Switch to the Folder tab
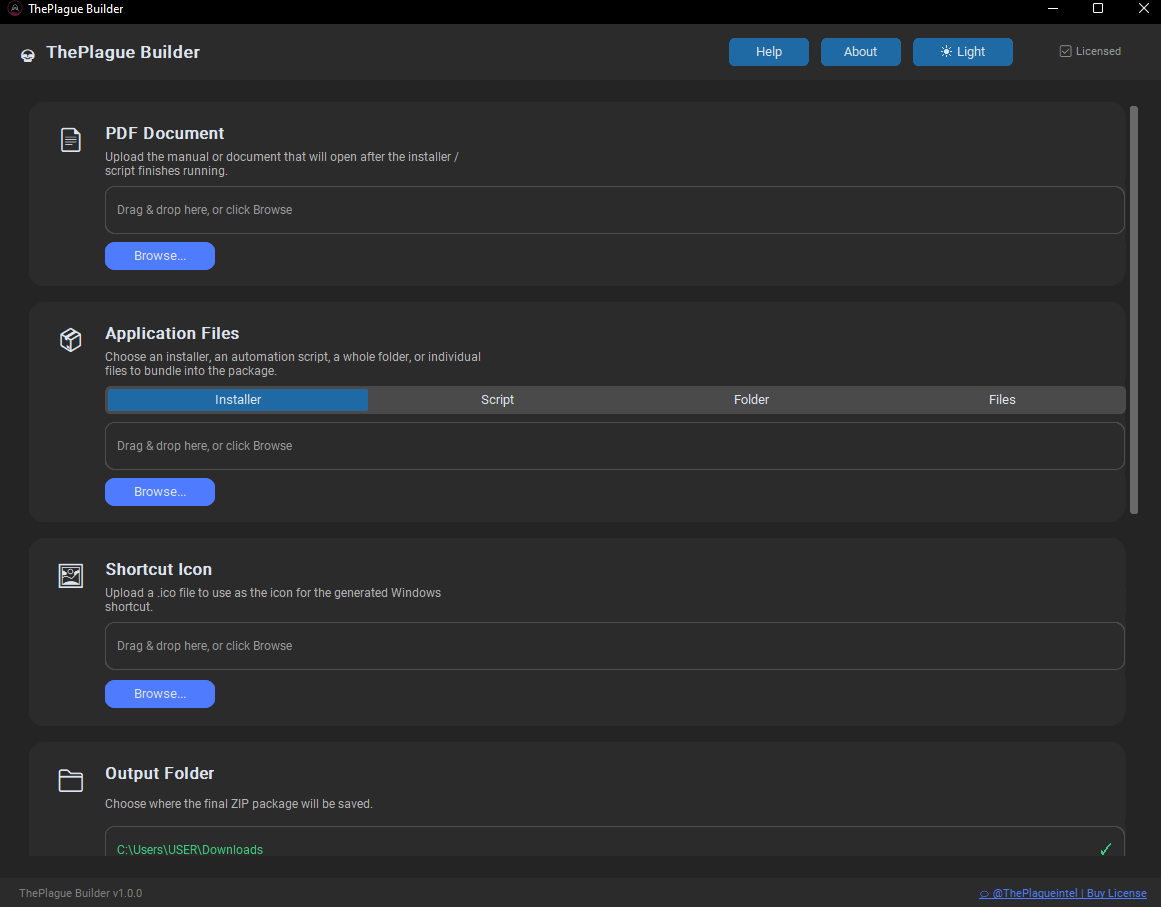 click(x=752, y=400)
